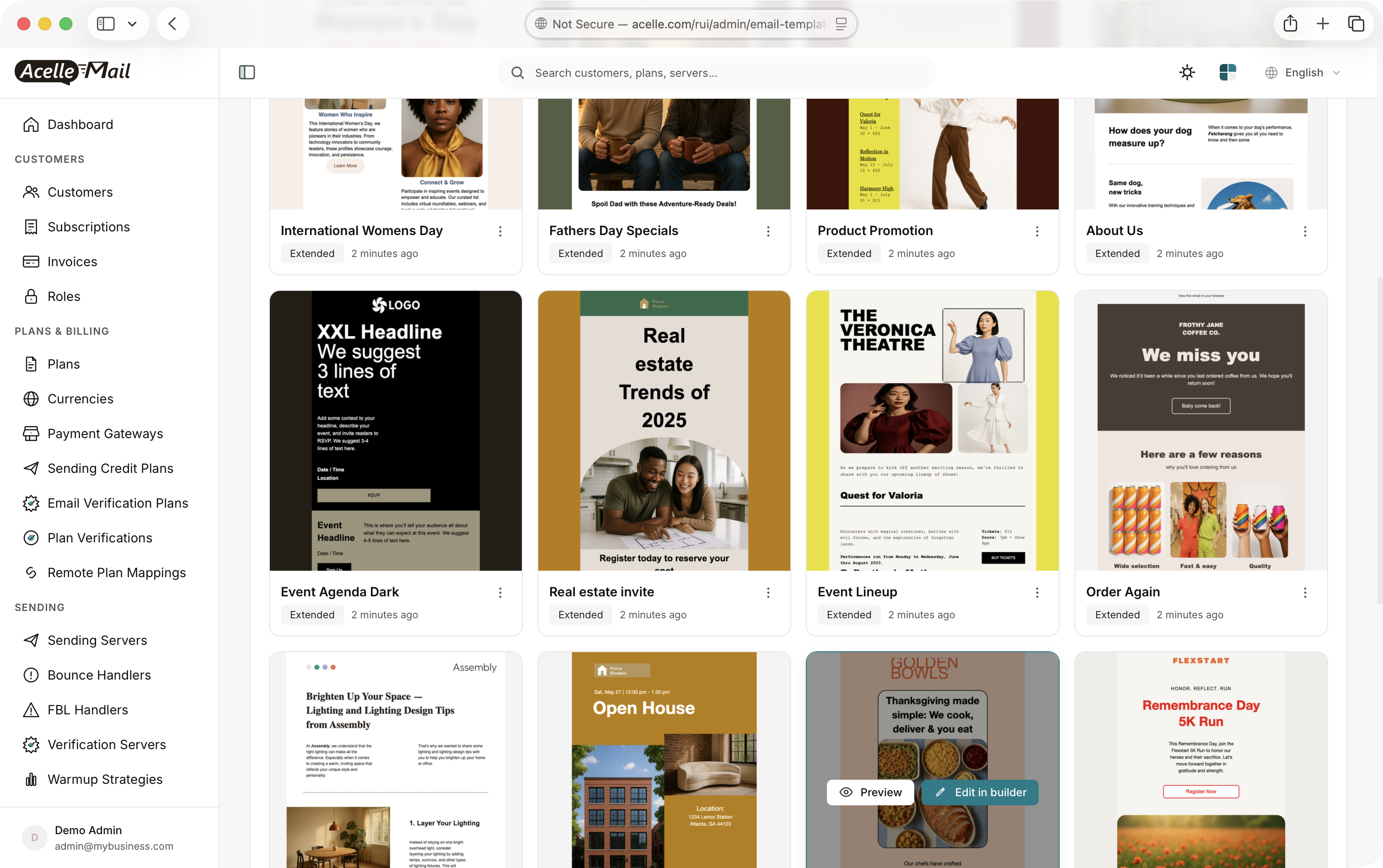The height and width of the screenshot is (868, 1383).
Task: Open the Open House template thumbnail
Action: (x=664, y=760)
